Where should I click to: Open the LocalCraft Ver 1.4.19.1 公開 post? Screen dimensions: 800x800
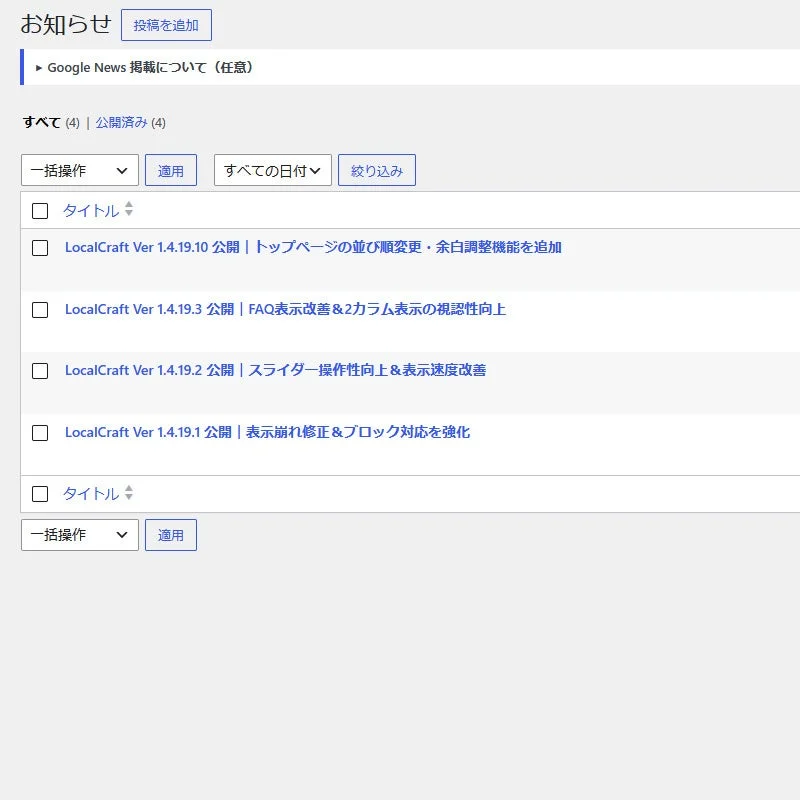[x=267, y=432]
